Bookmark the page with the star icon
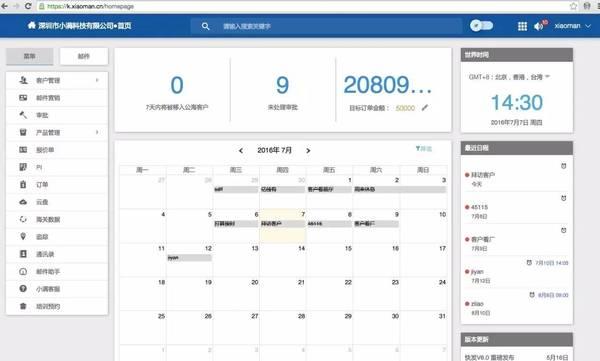 573,6
